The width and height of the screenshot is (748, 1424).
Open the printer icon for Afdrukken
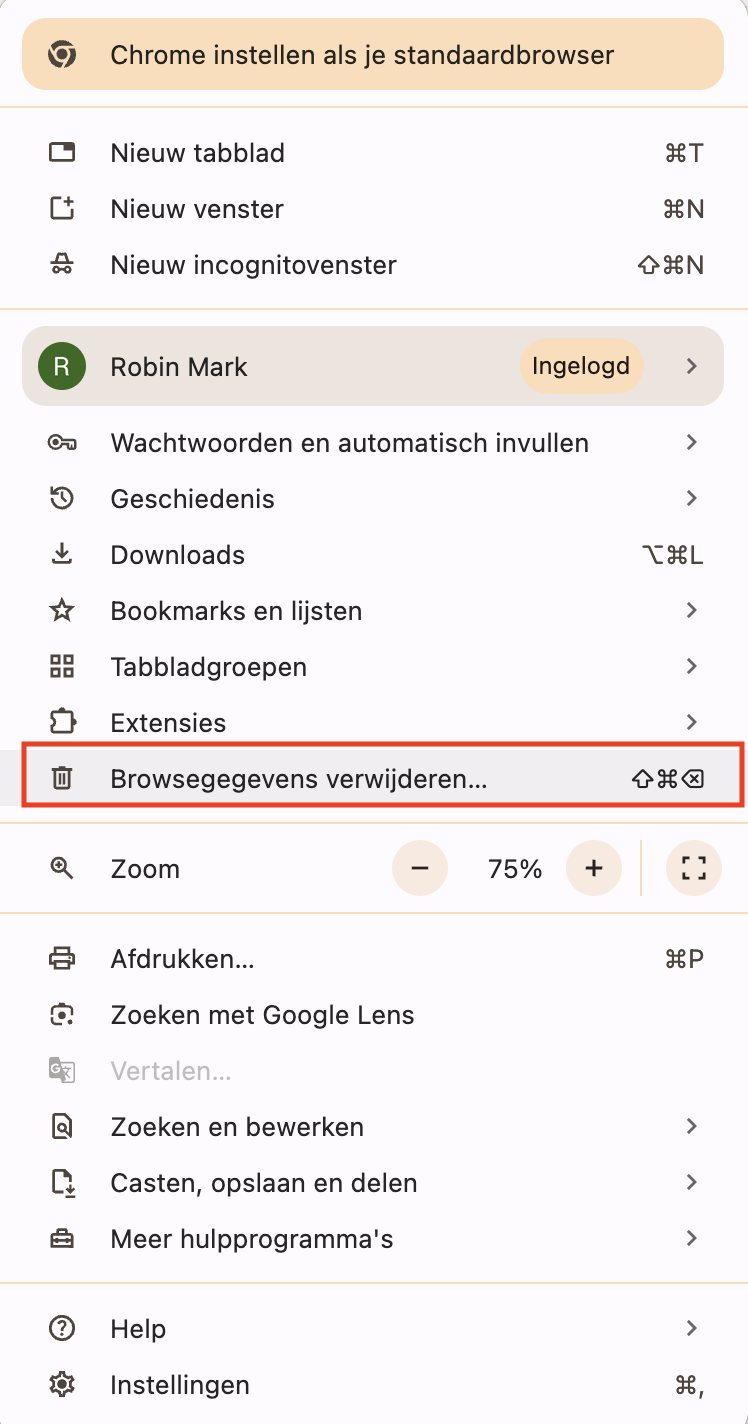[x=62, y=958]
